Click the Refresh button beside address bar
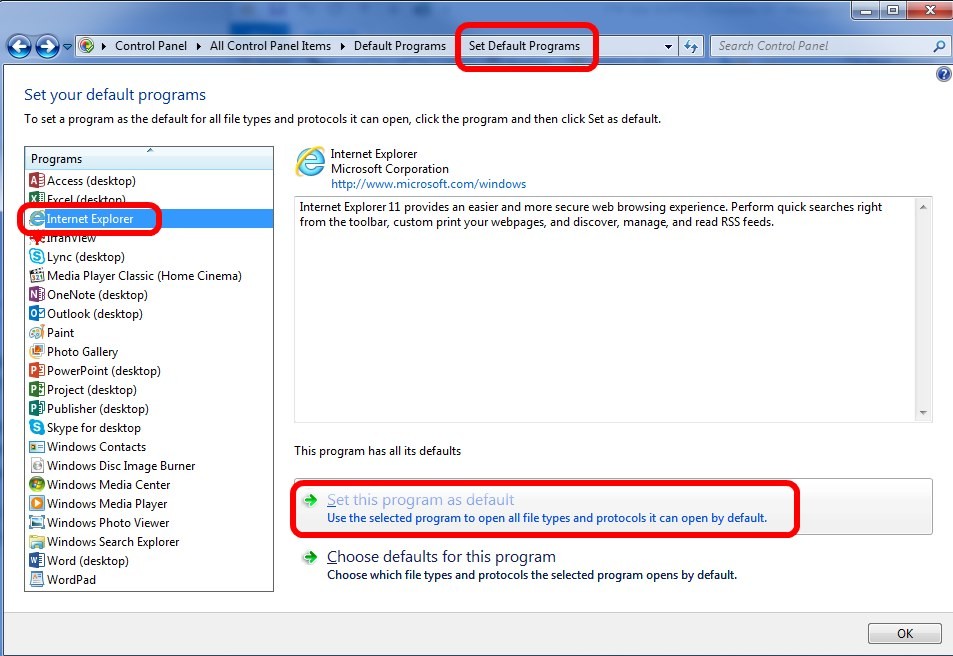953x656 pixels. [x=691, y=46]
